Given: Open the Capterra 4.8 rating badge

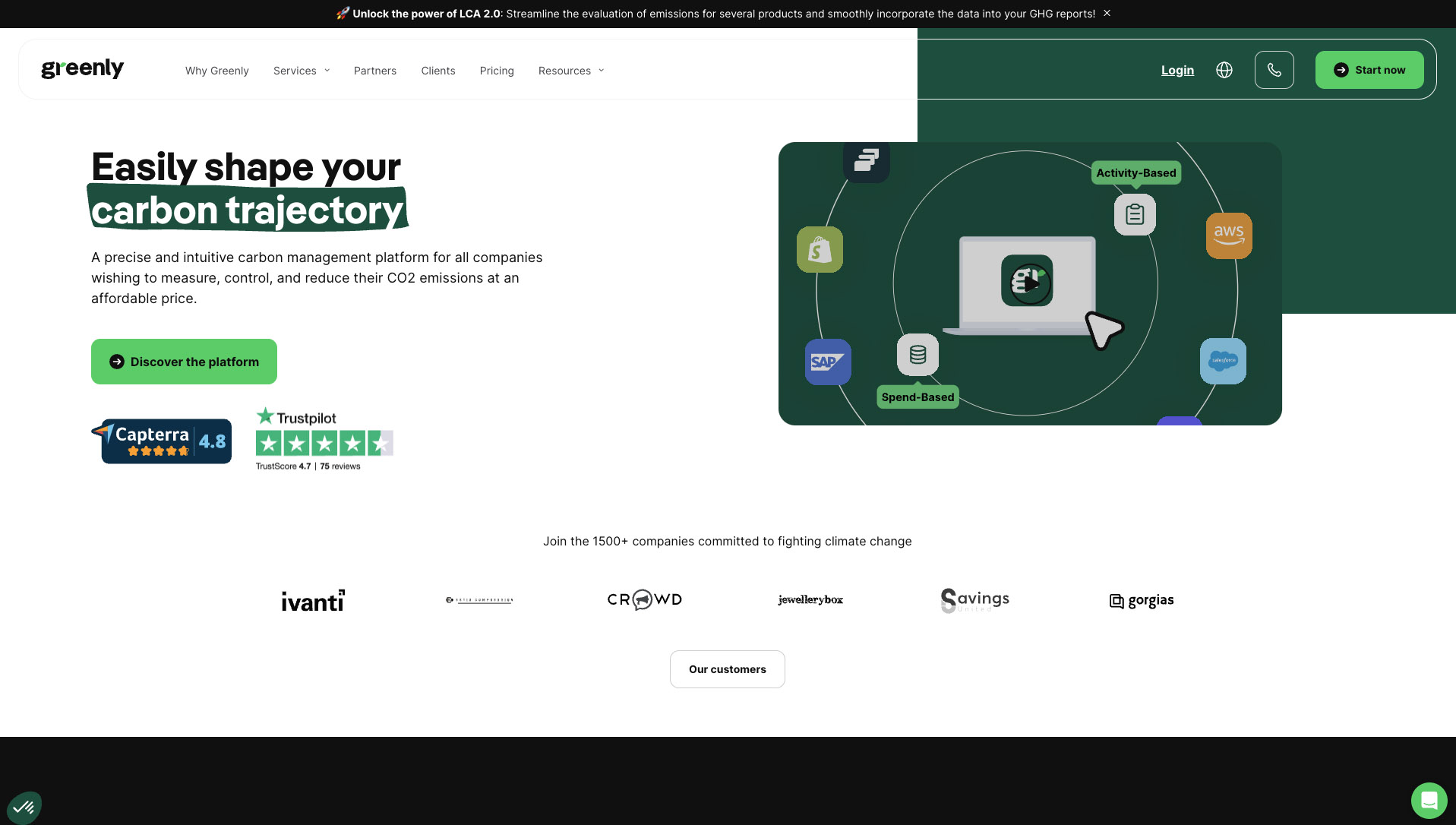Looking at the screenshot, I should (162, 441).
